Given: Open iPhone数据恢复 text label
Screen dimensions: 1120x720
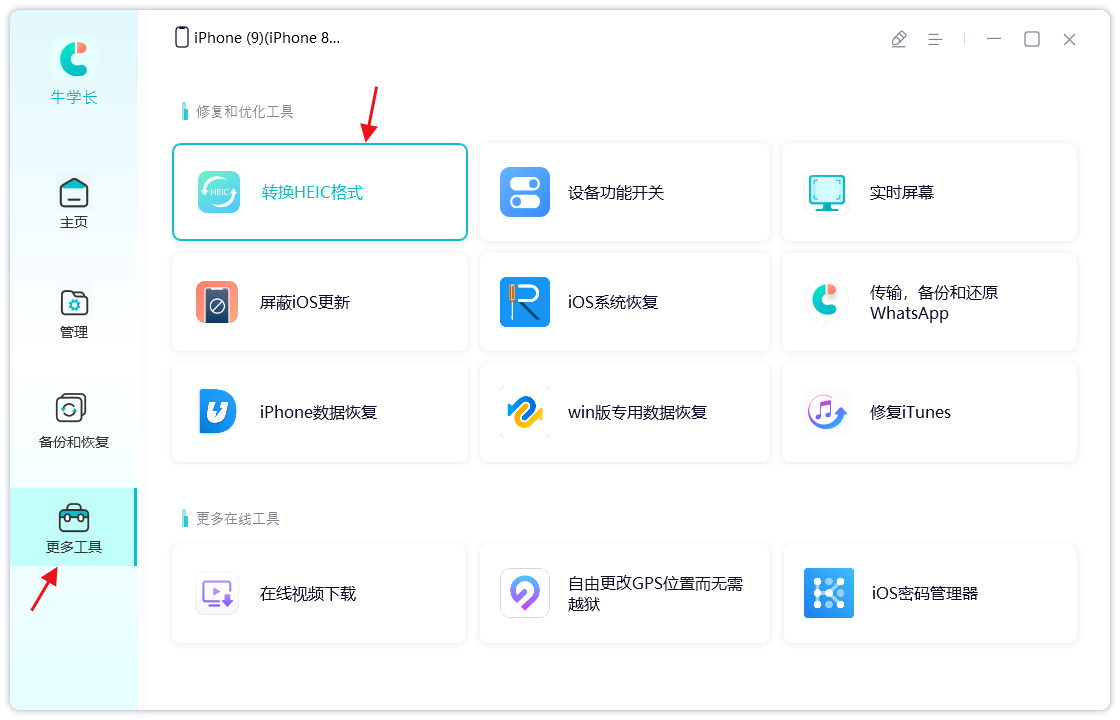Looking at the screenshot, I should [319, 412].
